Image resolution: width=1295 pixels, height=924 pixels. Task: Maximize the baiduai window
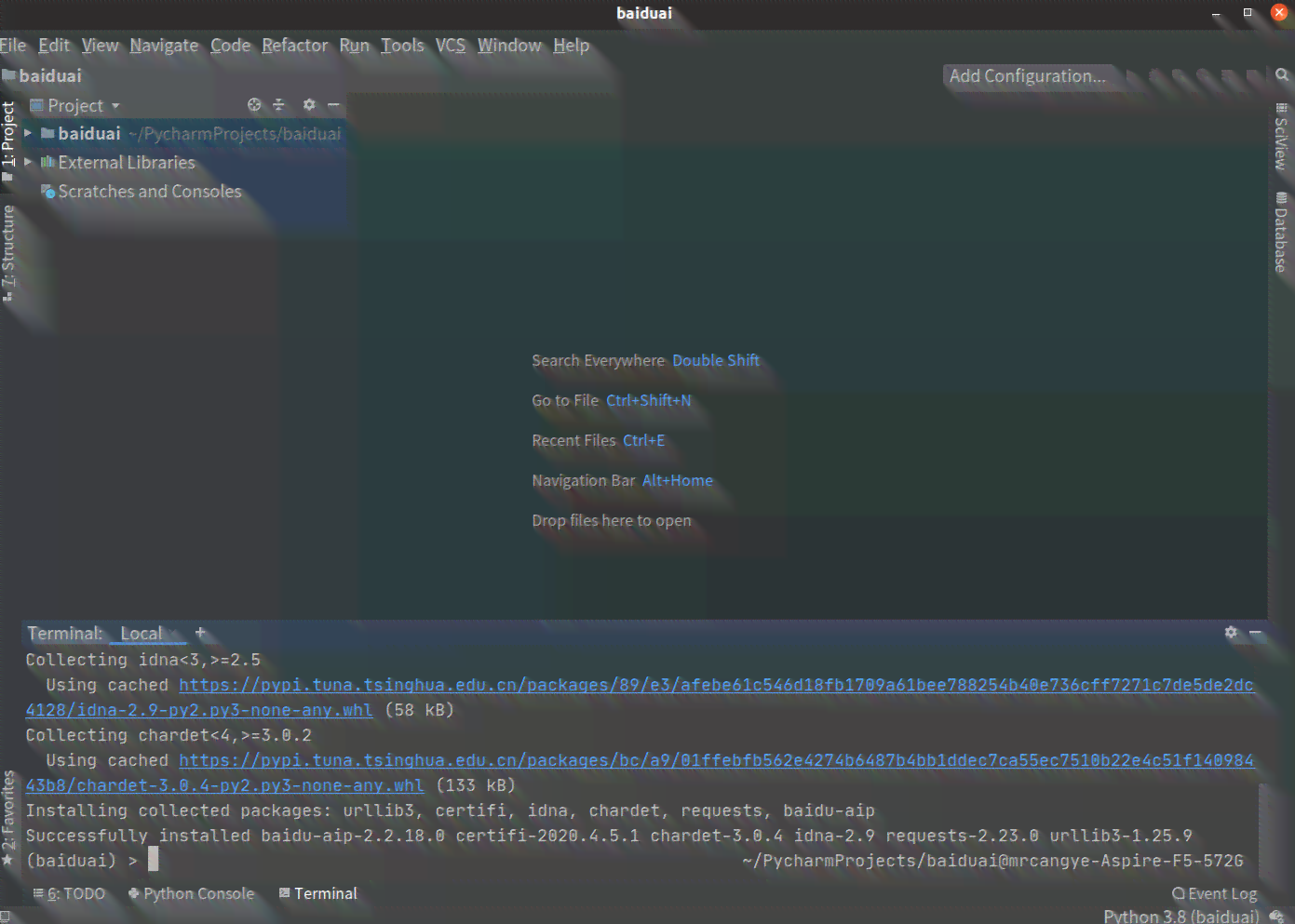click(1248, 13)
